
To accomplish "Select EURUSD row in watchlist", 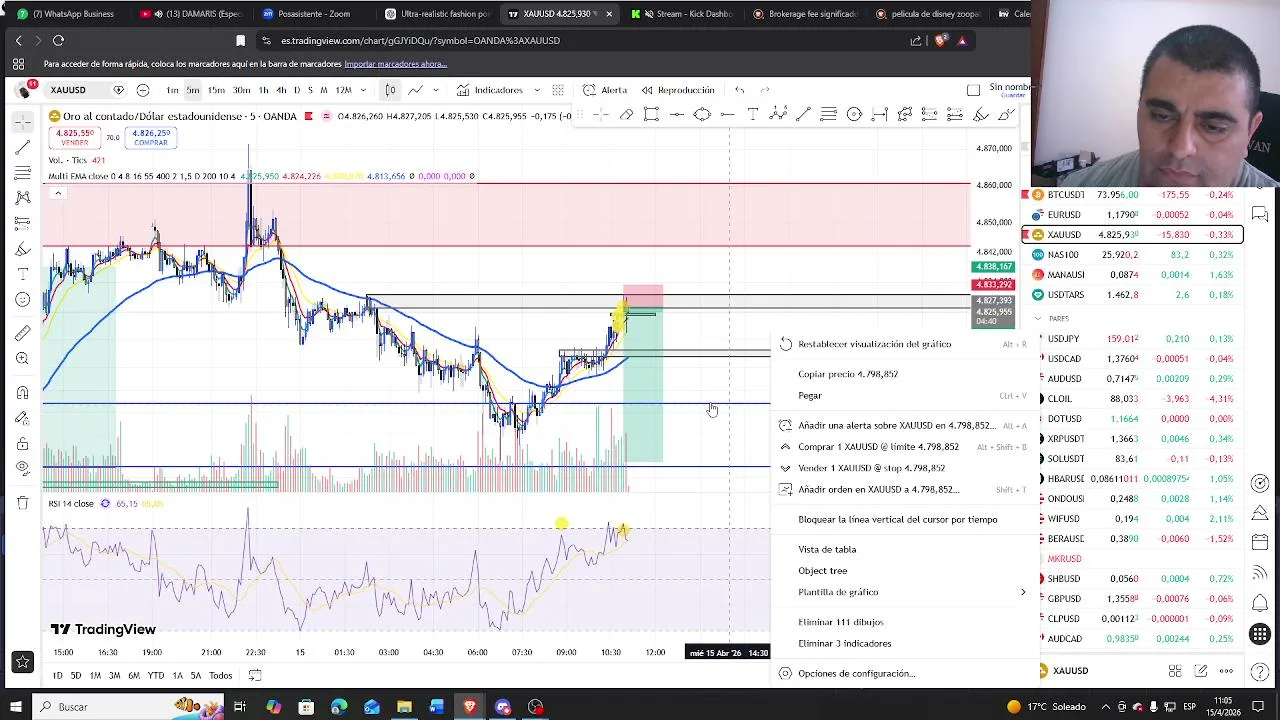I will click(x=1131, y=215).
